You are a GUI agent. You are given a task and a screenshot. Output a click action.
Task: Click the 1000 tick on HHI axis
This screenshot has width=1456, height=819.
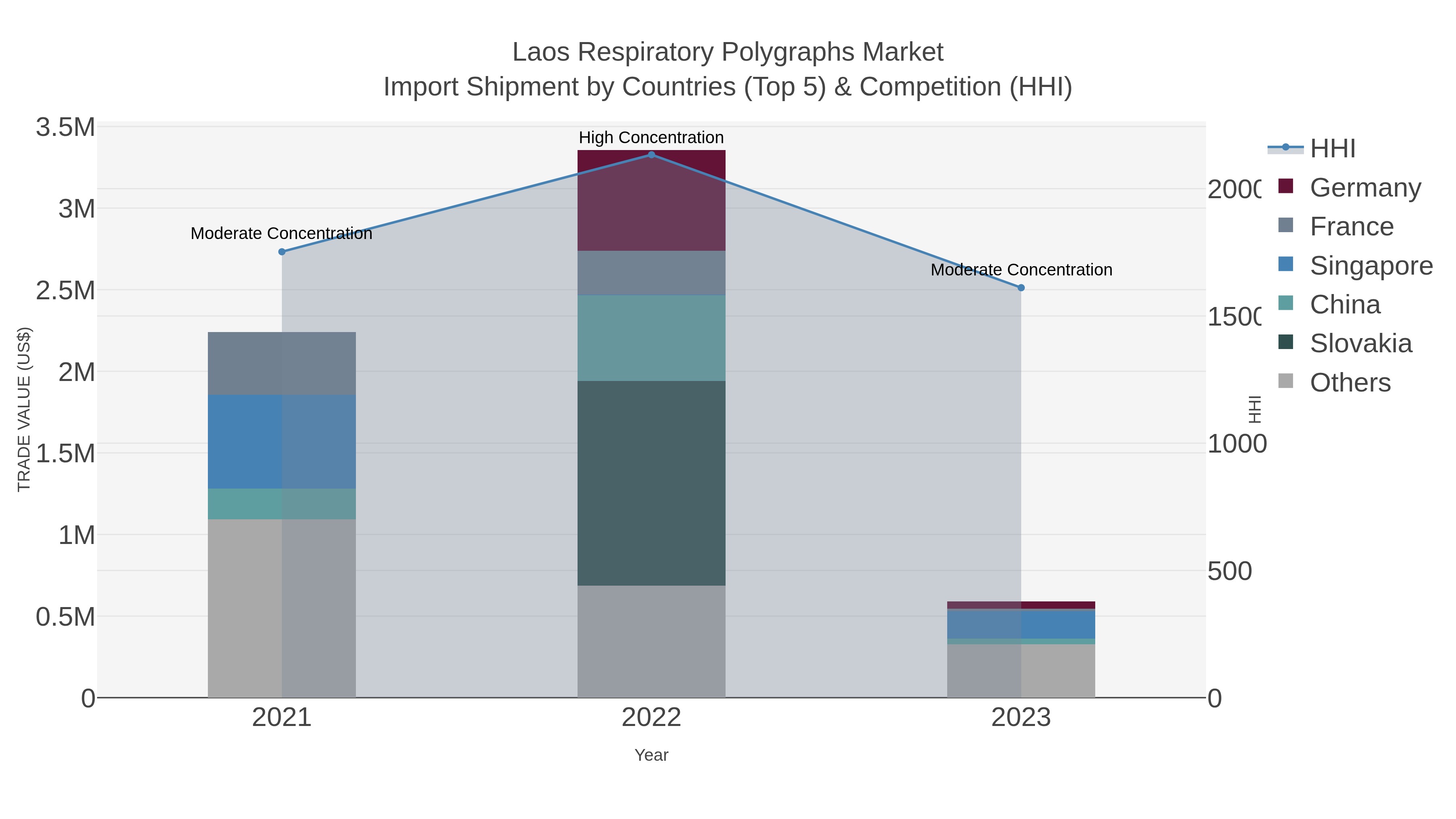[1237, 444]
